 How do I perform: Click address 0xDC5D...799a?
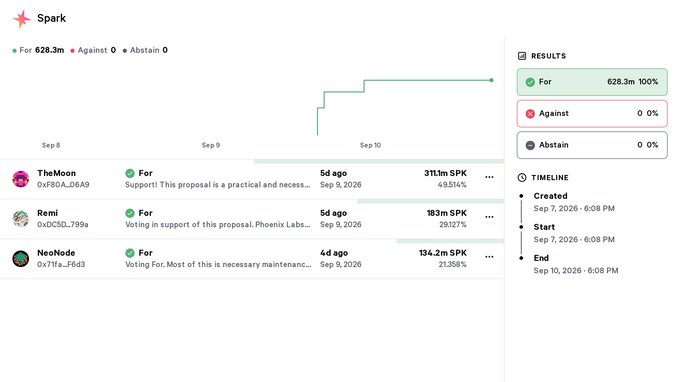(62, 225)
